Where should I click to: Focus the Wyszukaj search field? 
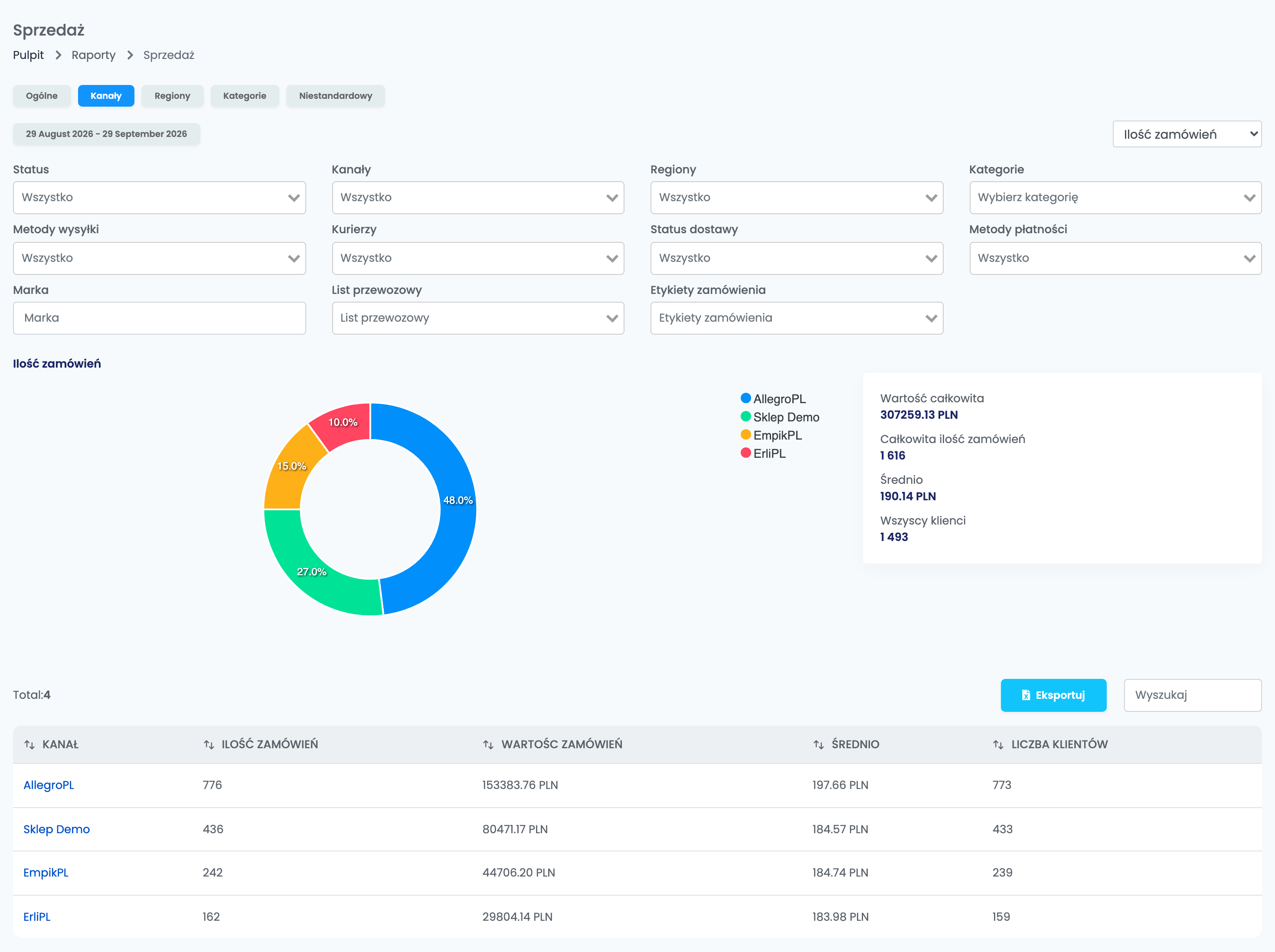(x=1193, y=695)
